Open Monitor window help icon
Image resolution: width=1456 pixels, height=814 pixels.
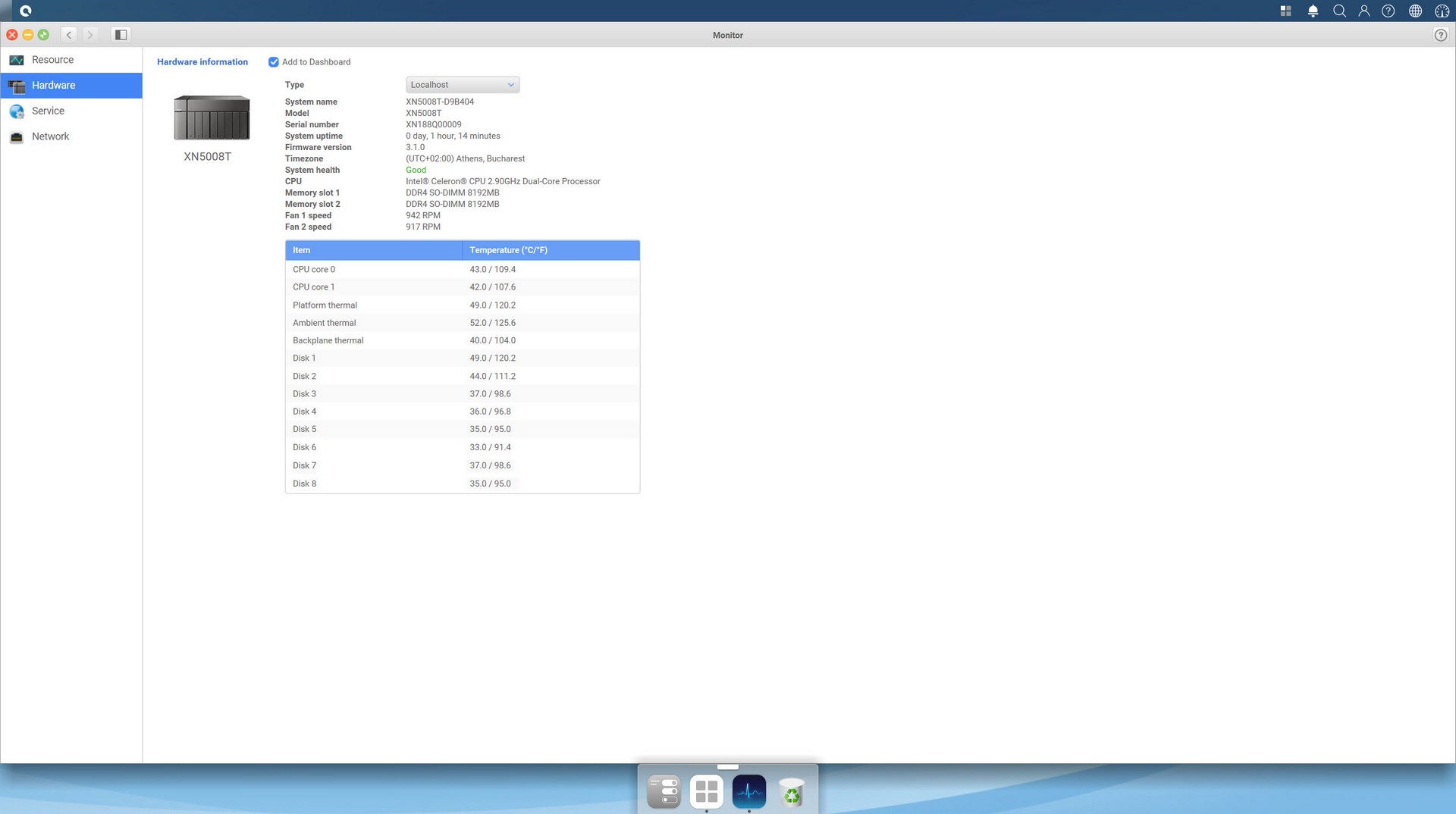(x=1441, y=35)
